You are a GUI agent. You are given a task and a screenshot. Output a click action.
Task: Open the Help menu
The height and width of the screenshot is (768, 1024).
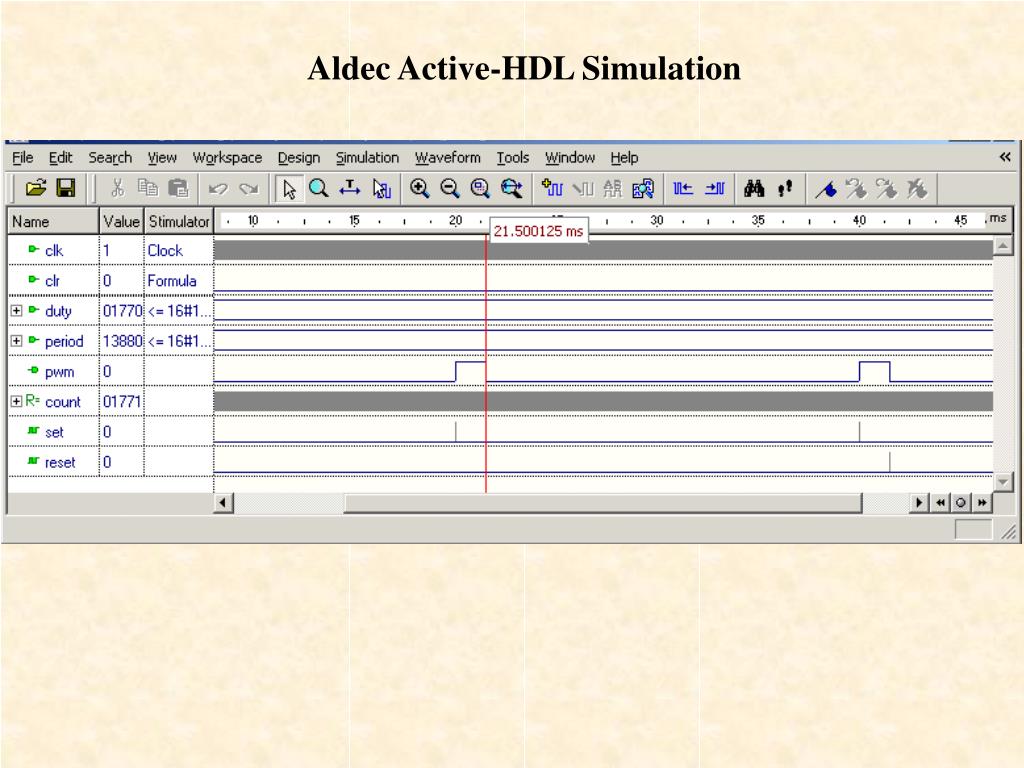pyautogui.click(x=624, y=157)
